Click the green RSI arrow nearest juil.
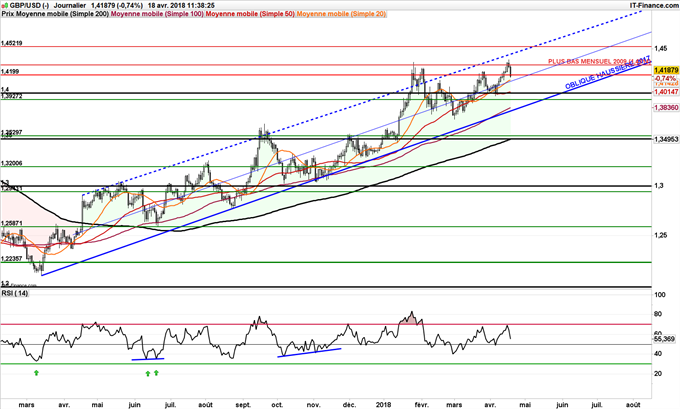 156,373
